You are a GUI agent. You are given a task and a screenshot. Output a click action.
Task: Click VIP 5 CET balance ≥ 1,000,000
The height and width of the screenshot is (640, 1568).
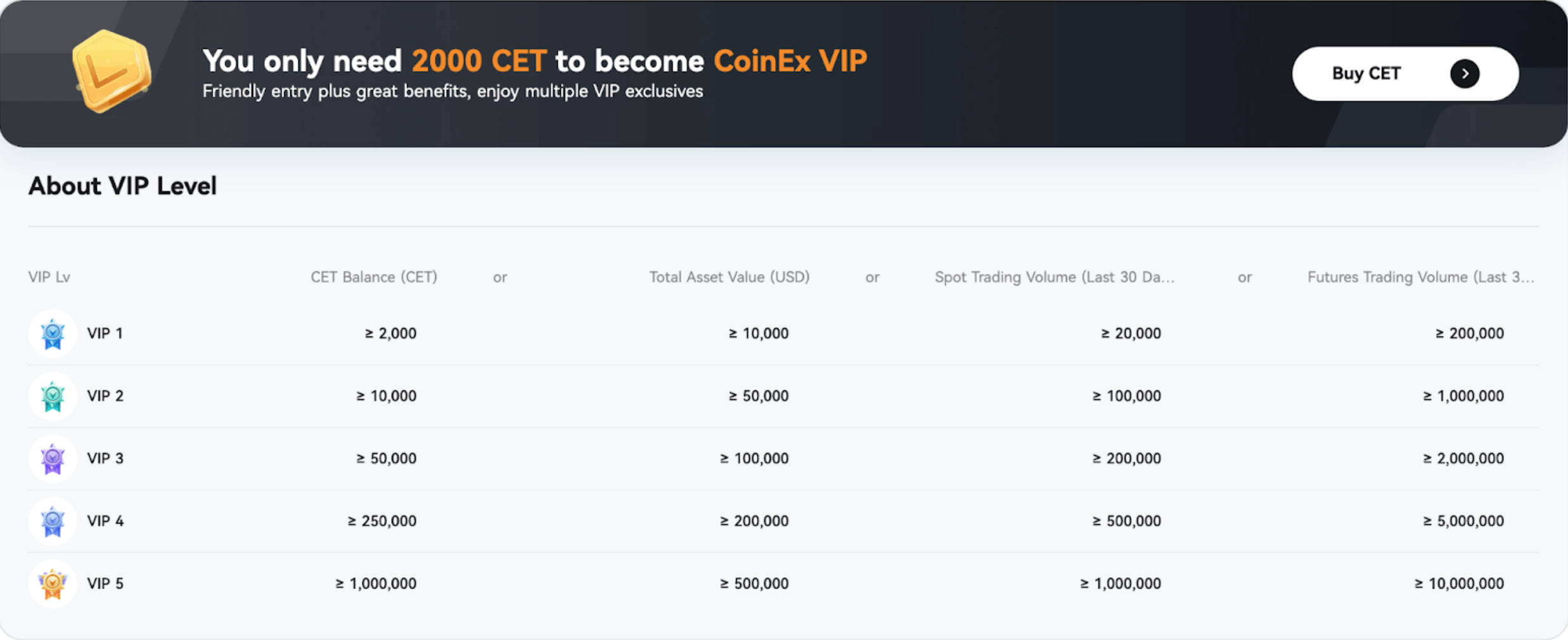click(x=376, y=584)
